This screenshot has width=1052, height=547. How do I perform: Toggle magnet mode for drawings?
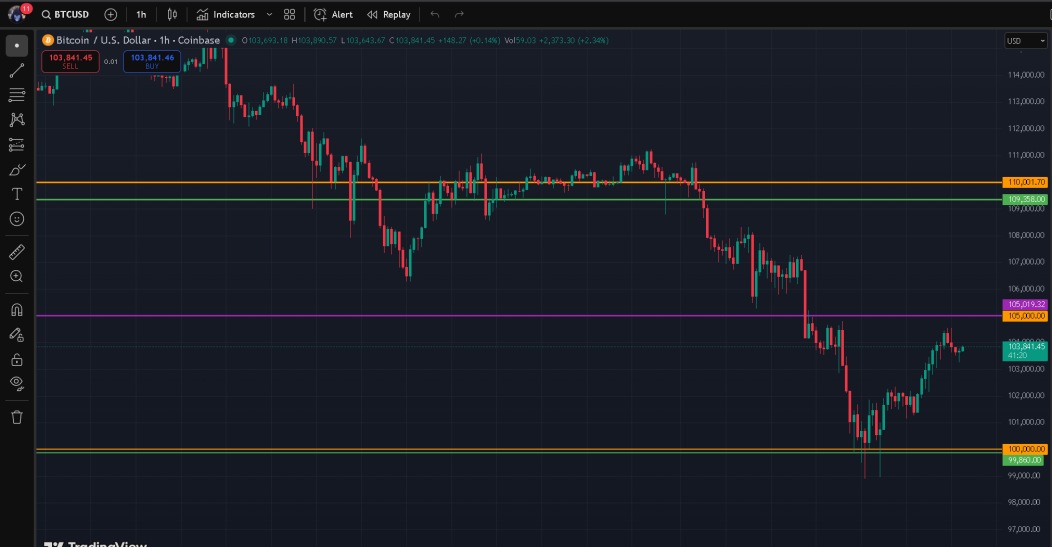pos(17,309)
